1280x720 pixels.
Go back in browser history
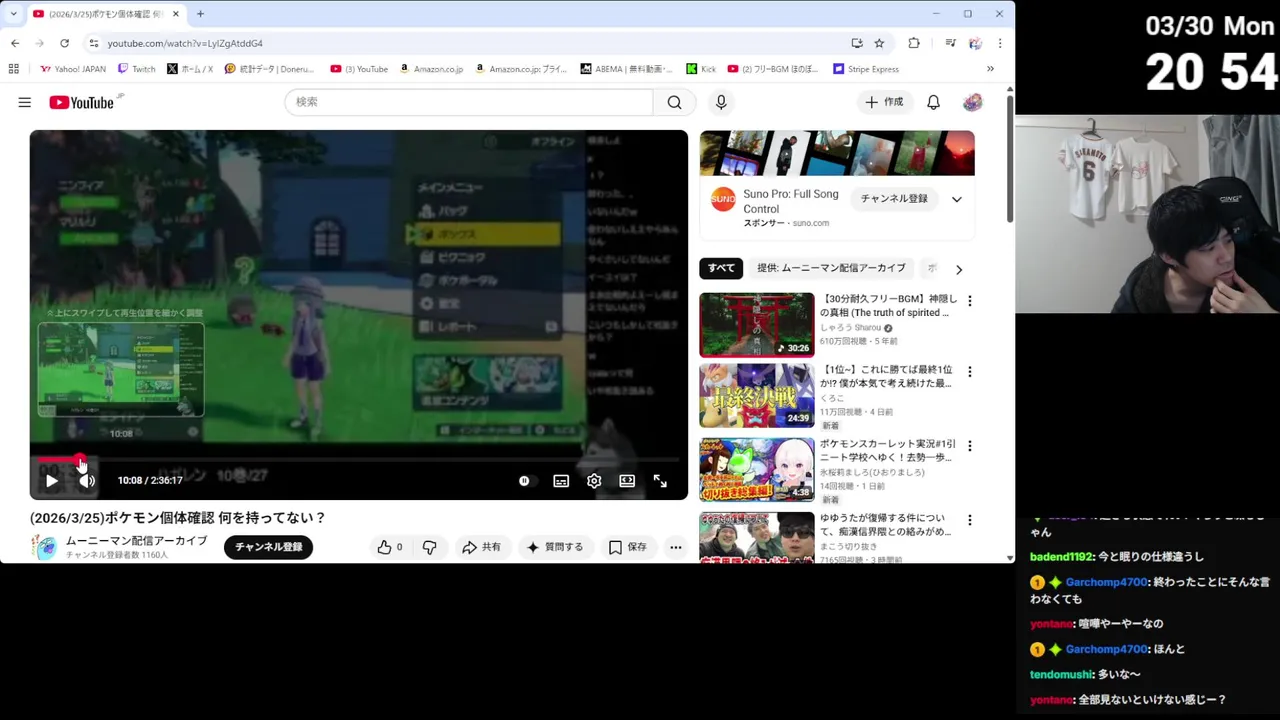coord(15,43)
